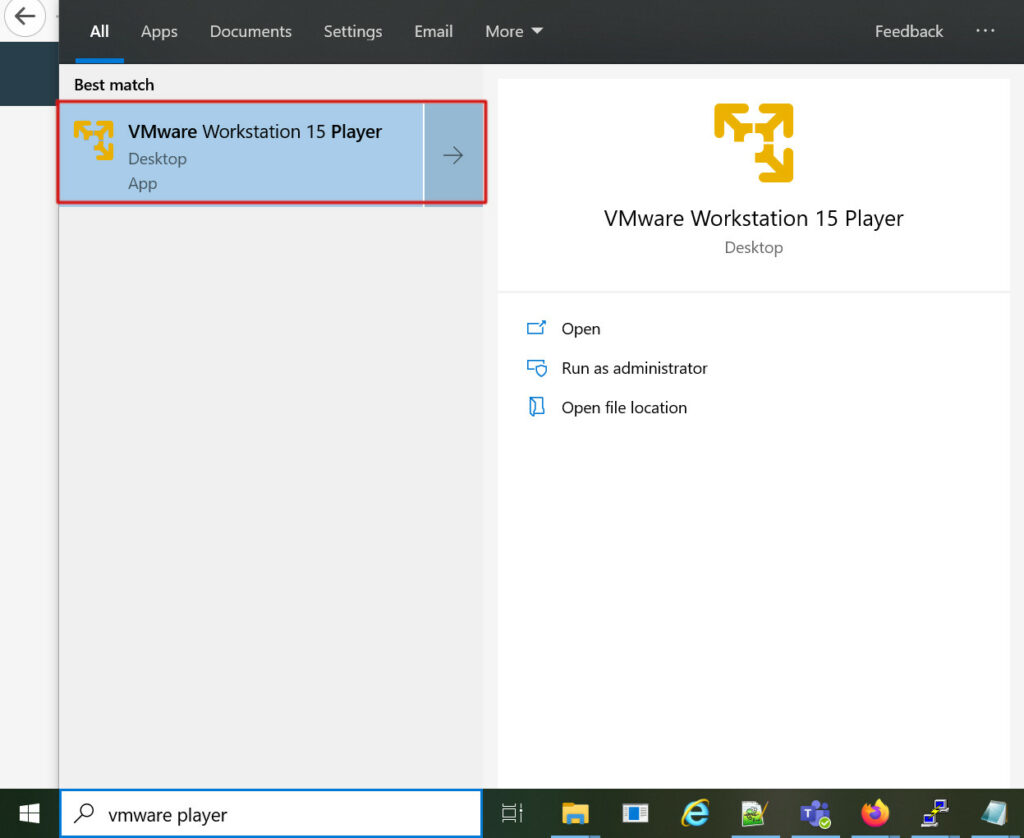Launch Firefox from the taskbar
1024x838 pixels.
pyautogui.click(x=875, y=814)
